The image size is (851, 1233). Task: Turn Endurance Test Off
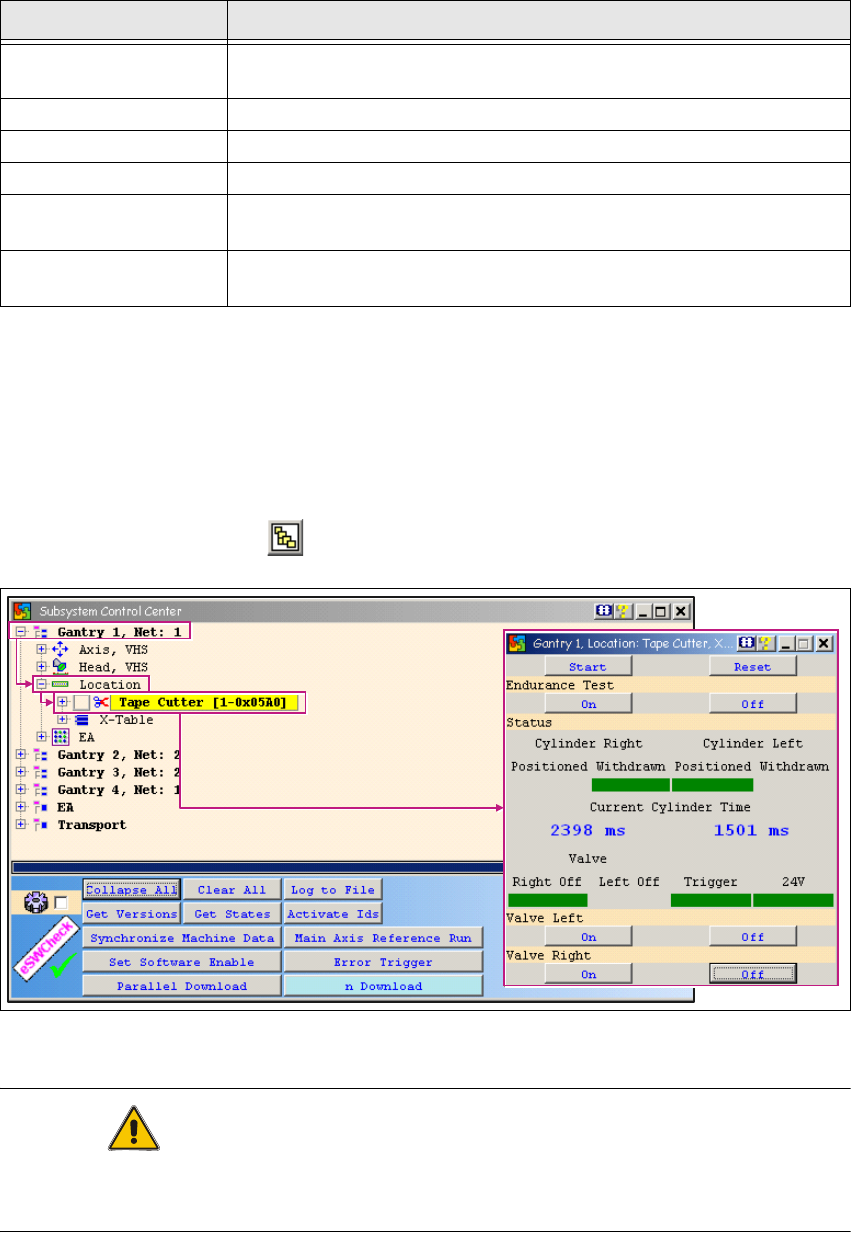point(753,704)
